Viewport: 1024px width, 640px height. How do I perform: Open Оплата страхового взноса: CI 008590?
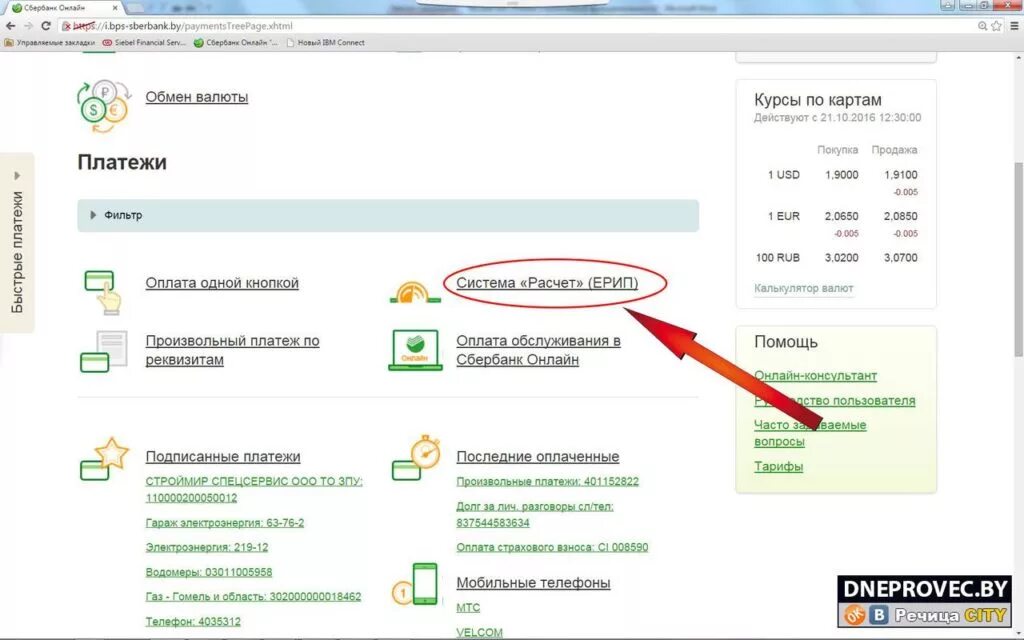click(x=552, y=547)
